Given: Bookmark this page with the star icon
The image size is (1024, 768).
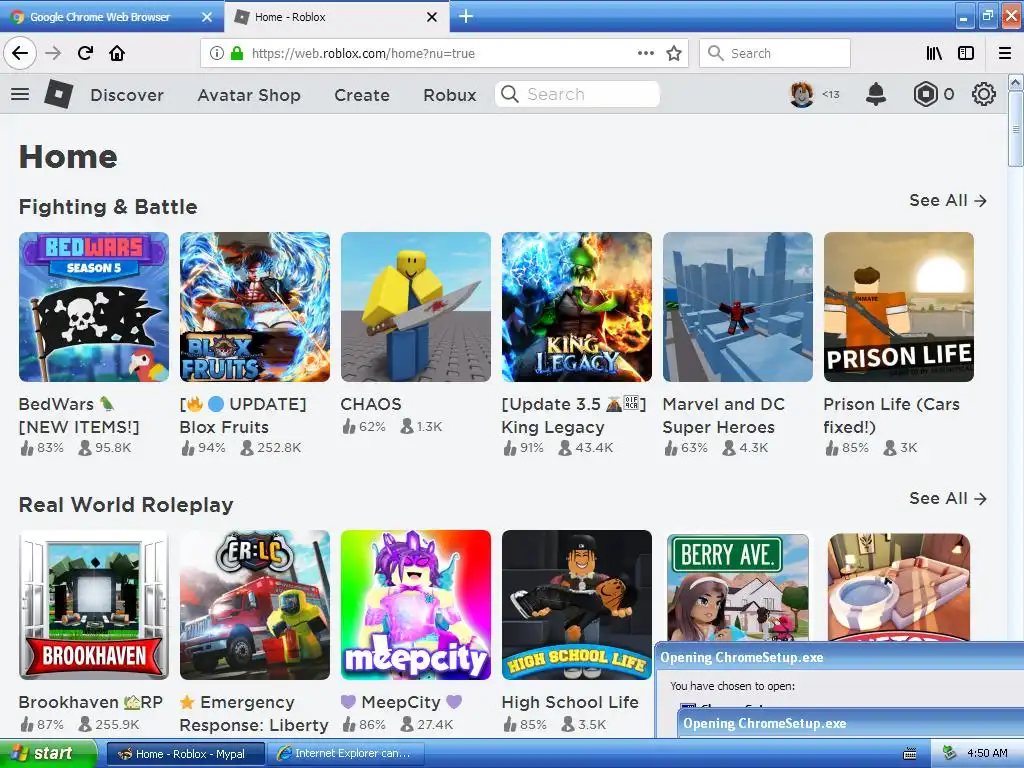Looking at the screenshot, I should tap(674, 53).
